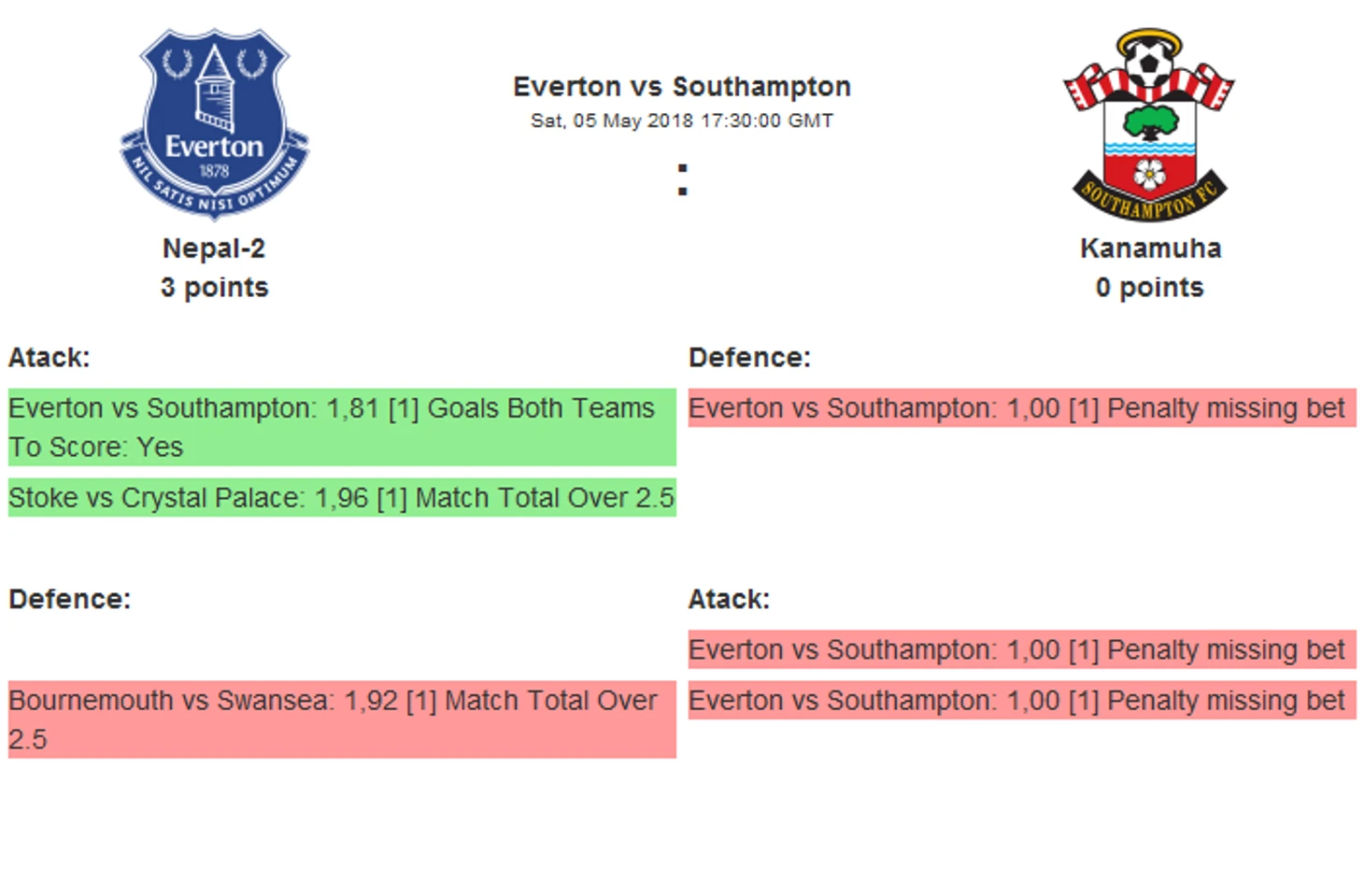Click the Southampton FC crest
1364x896 pixels.
(x=1149, y=124)
